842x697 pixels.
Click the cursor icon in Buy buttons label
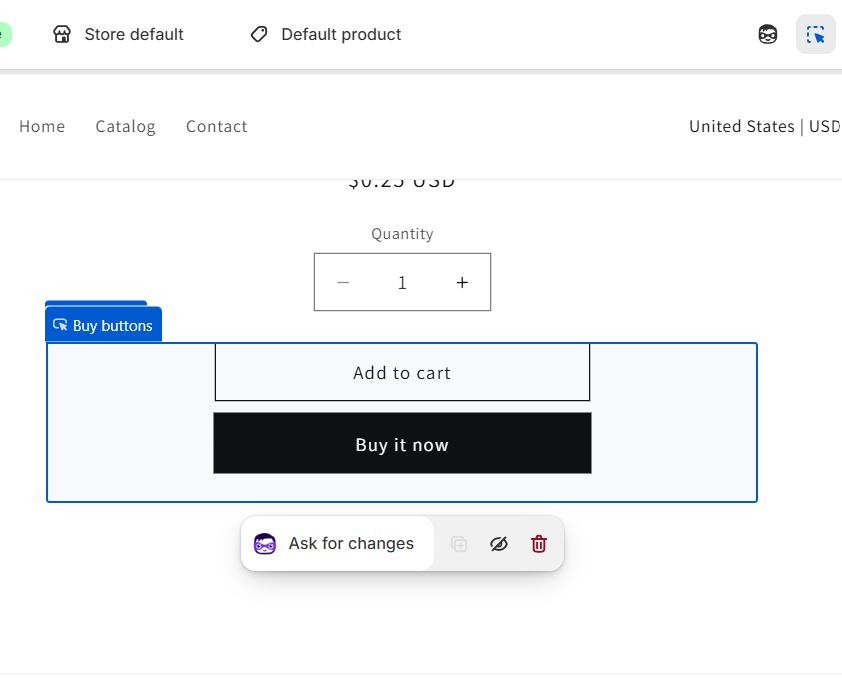point(60,325)
